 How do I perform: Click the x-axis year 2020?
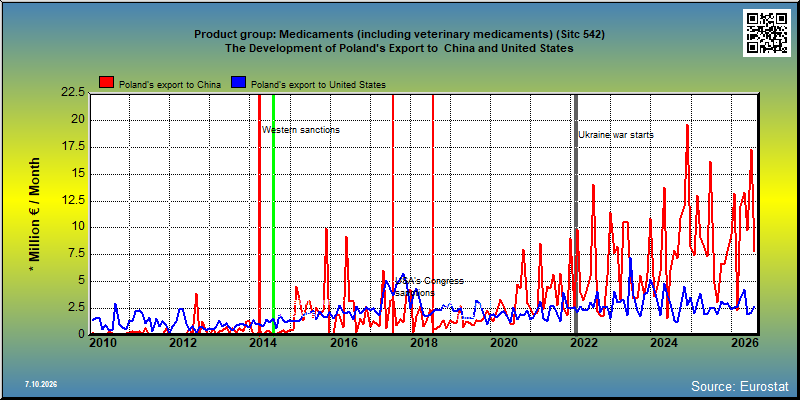[502, 343]
